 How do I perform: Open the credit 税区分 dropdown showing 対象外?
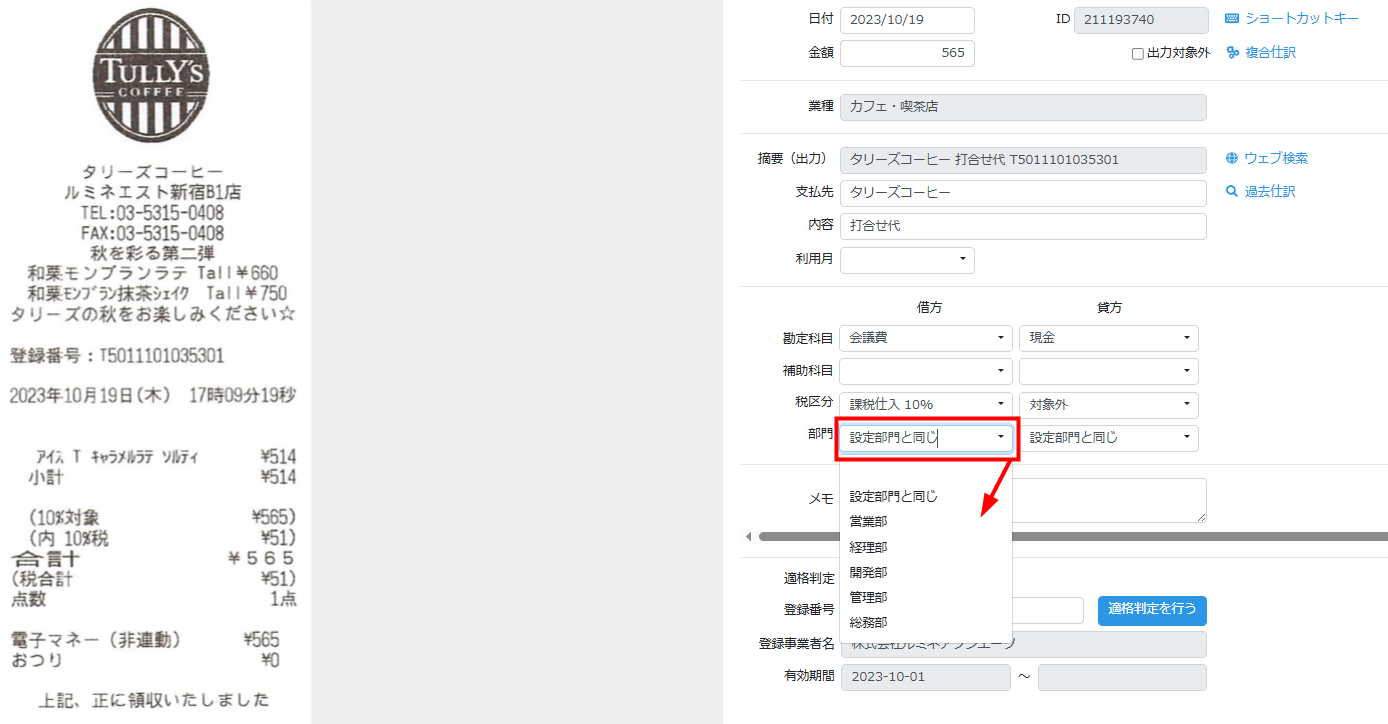1109,405
